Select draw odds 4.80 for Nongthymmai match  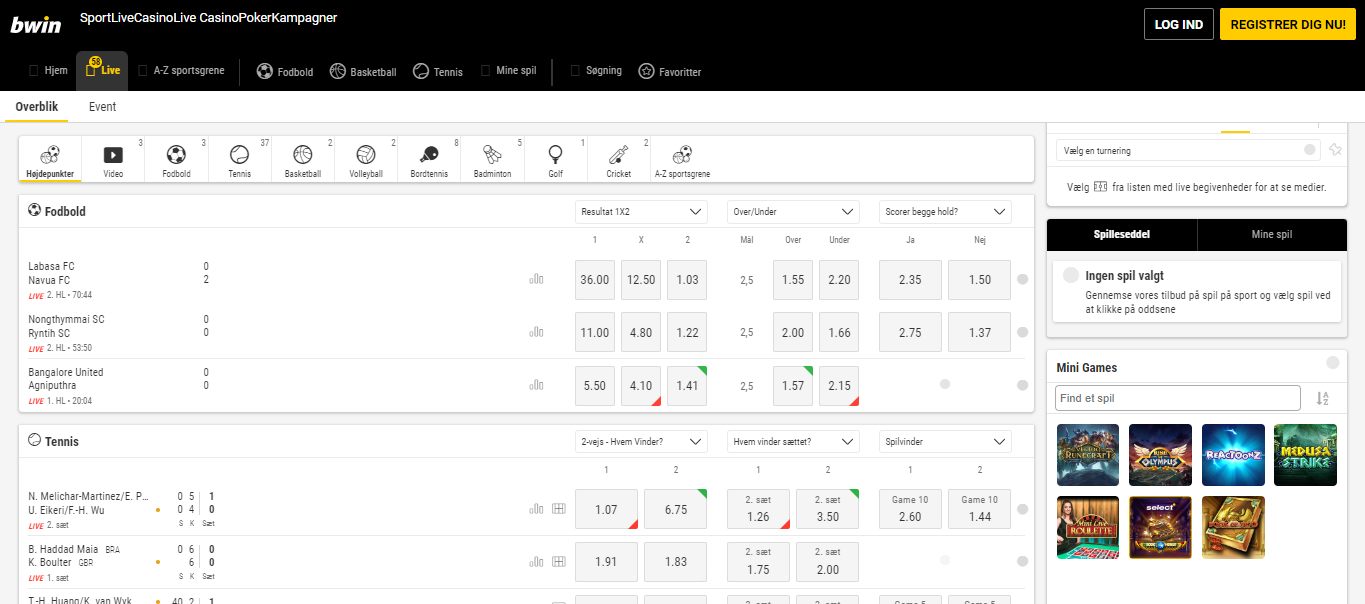click(x=641, y=332)
